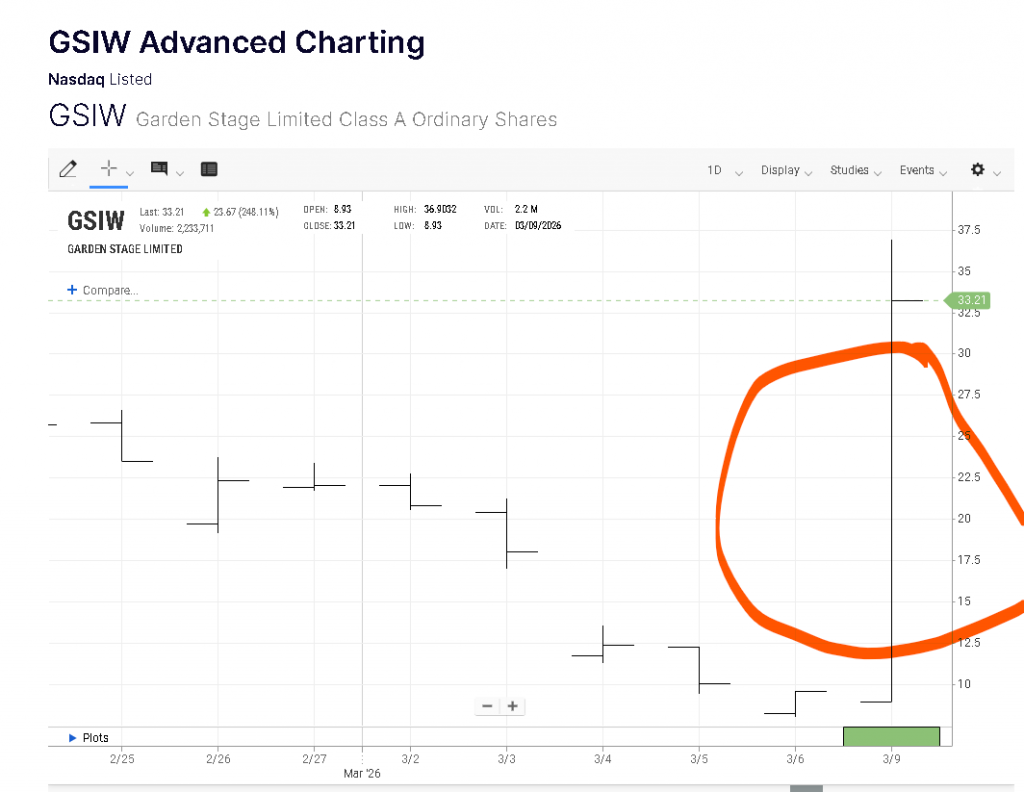
Task: Open chart settings gear icon
Action: (x=978, y=170)
